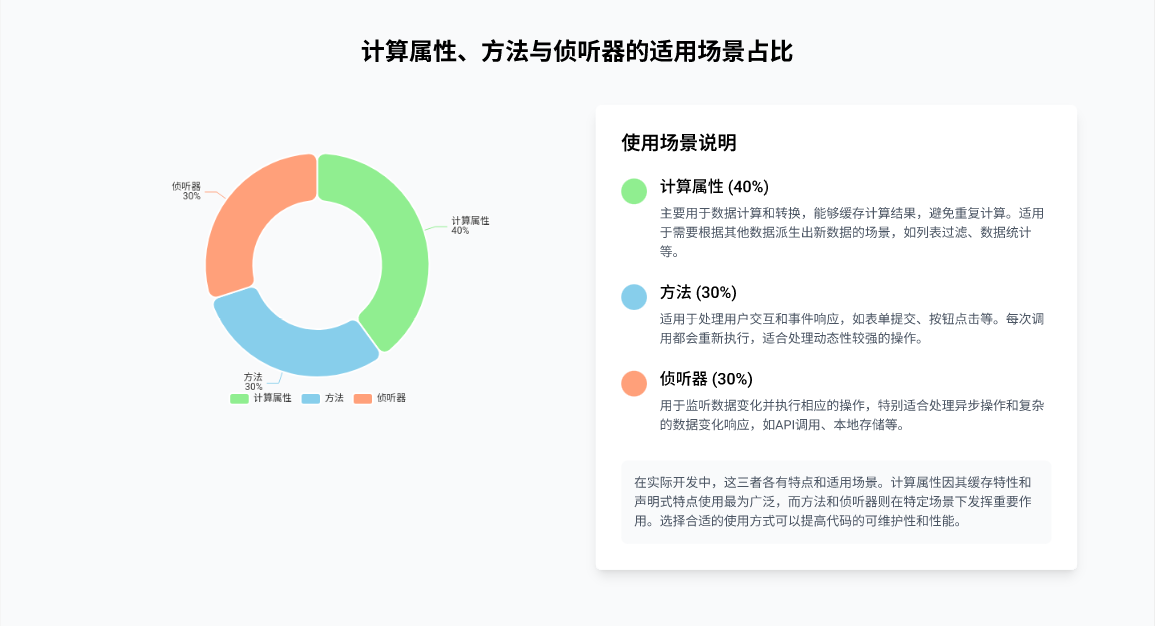The width and height of the screenshot is (1155, 626).
Task: Select the 计算属性 (40%) heading in the panel
Action: [714, 187]
